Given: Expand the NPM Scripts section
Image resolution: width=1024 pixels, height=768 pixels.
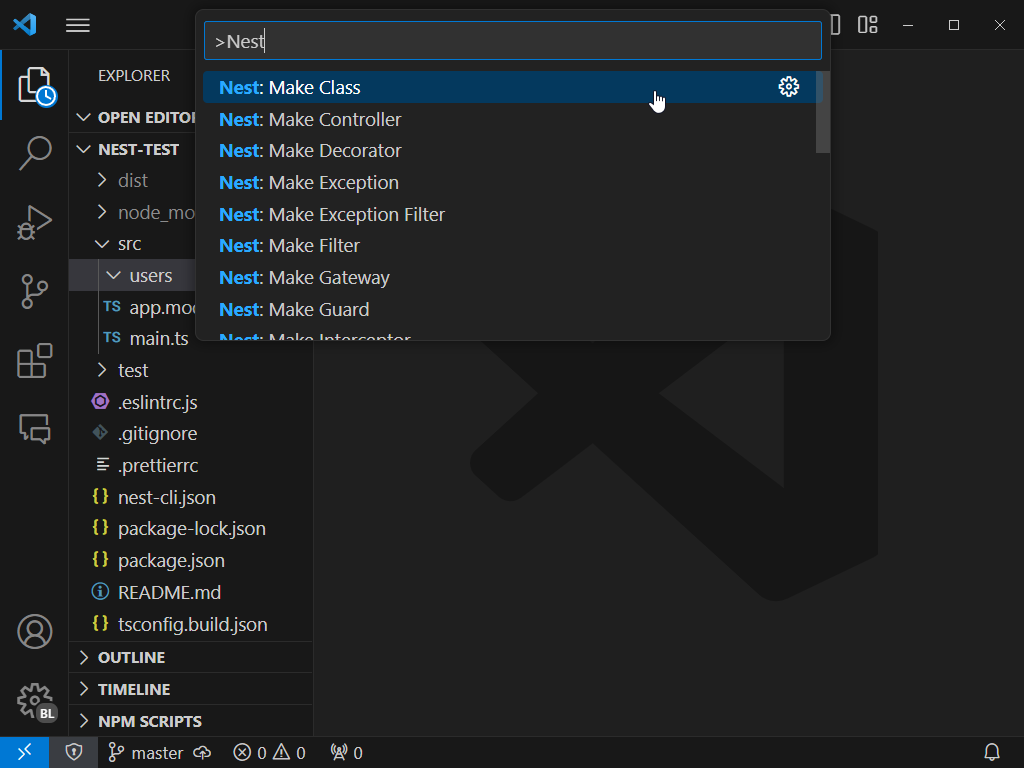Looking at the screenshot, I should (x=191, y=722).
